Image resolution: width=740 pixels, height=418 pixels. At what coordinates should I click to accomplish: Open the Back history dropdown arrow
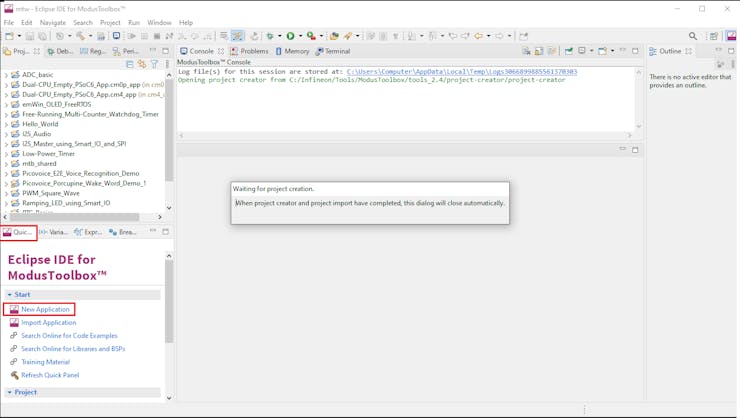488,36
